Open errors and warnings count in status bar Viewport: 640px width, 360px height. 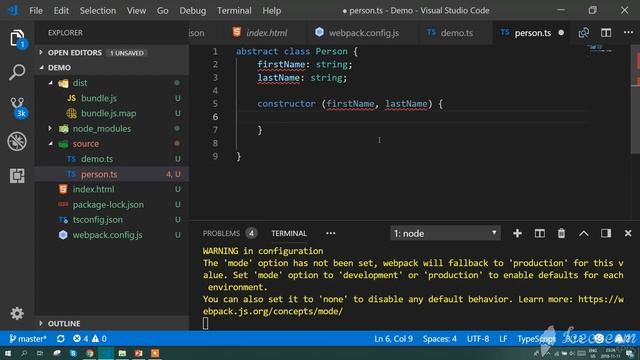(90, 339)
